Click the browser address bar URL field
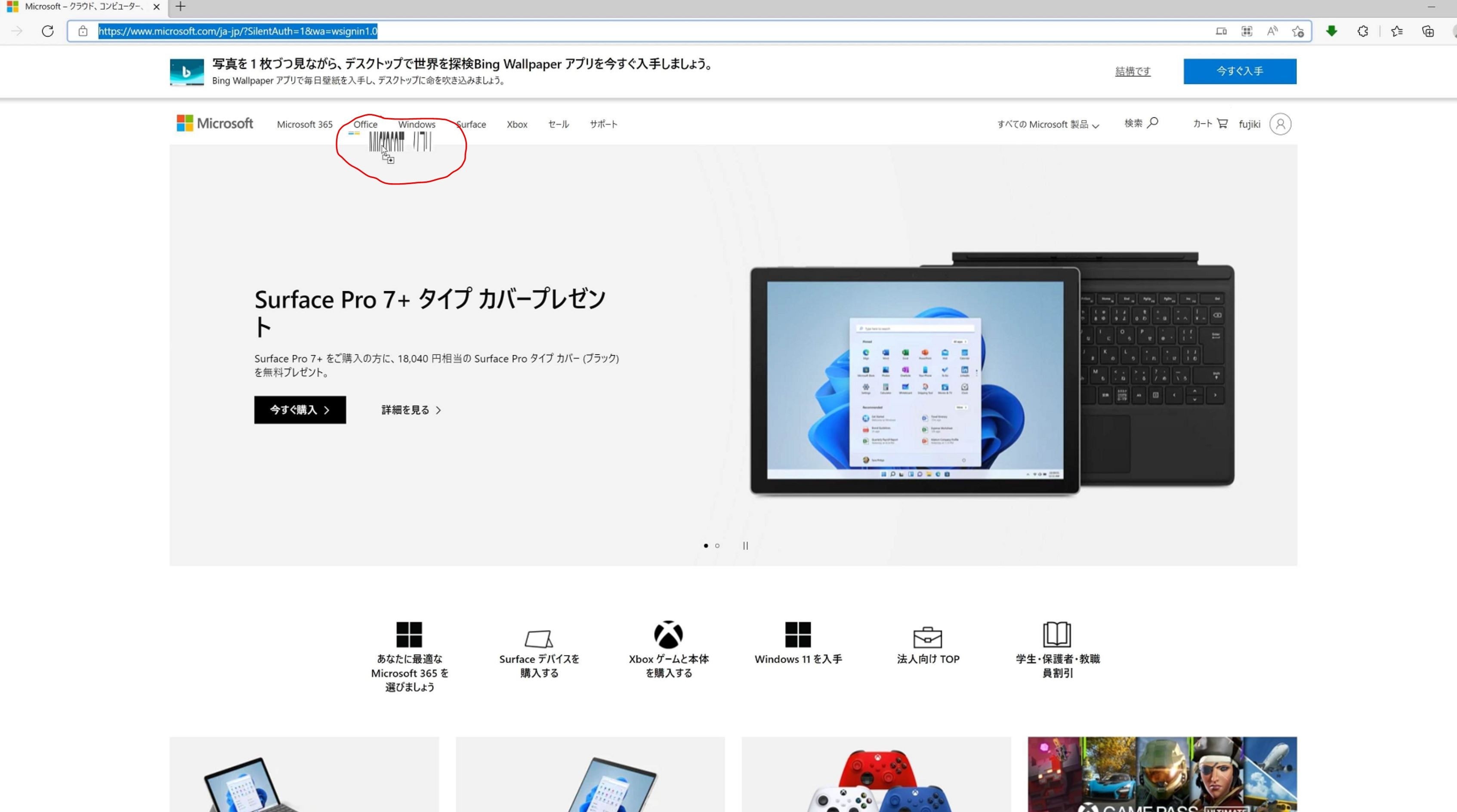 point(622,31)
